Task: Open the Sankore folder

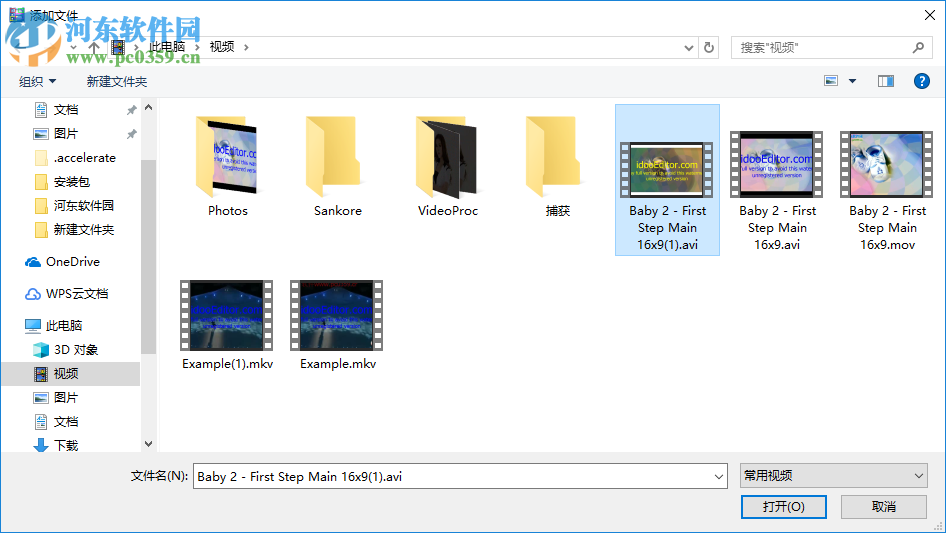Action: 337,166
